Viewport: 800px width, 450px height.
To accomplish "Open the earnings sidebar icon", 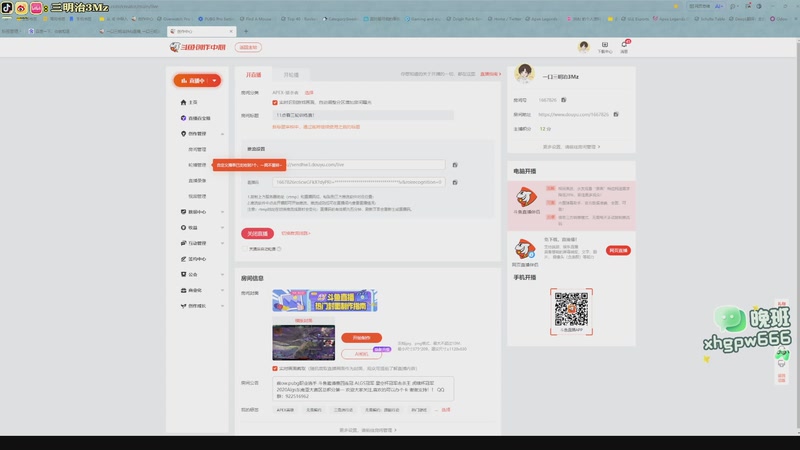I will click(x=183, y=228).
